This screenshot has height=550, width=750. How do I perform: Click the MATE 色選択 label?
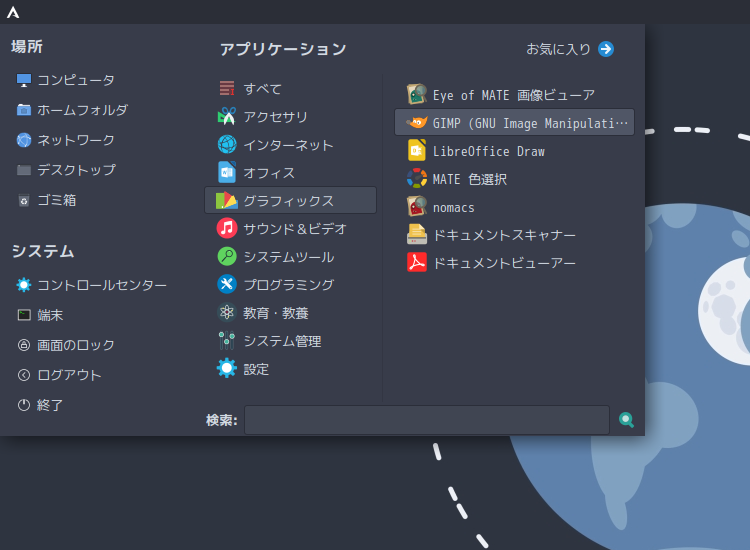[470, 179]
